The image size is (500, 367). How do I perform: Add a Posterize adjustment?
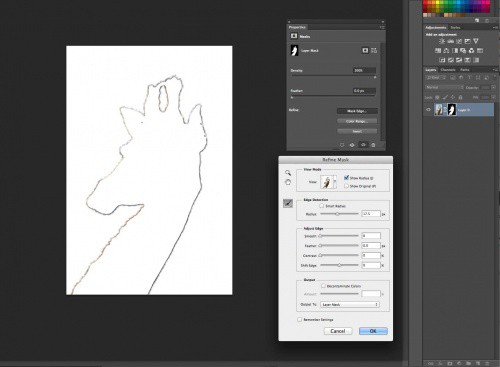pos(451,60)
